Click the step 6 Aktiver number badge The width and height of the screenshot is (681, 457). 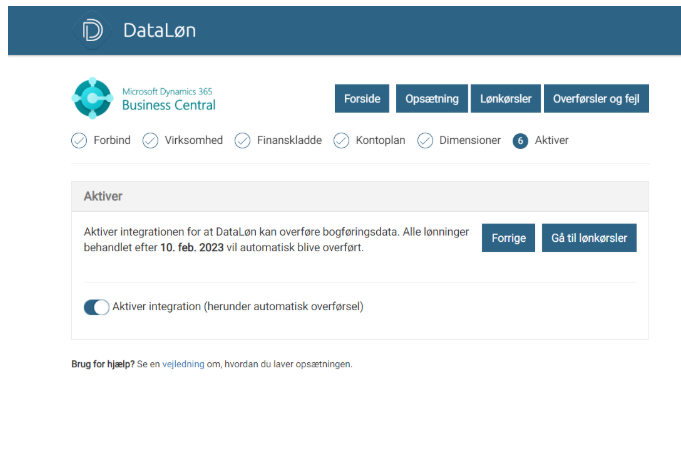pyautogui.click(x=520, y=141)
